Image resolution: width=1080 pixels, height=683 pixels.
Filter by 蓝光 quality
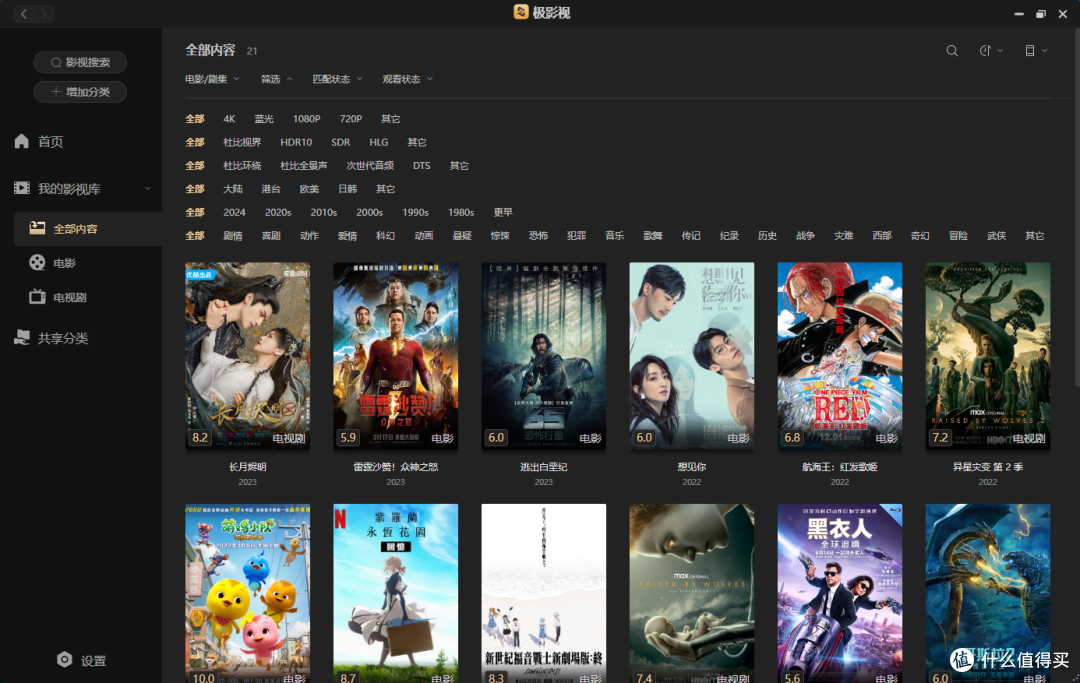pos(264,119)
